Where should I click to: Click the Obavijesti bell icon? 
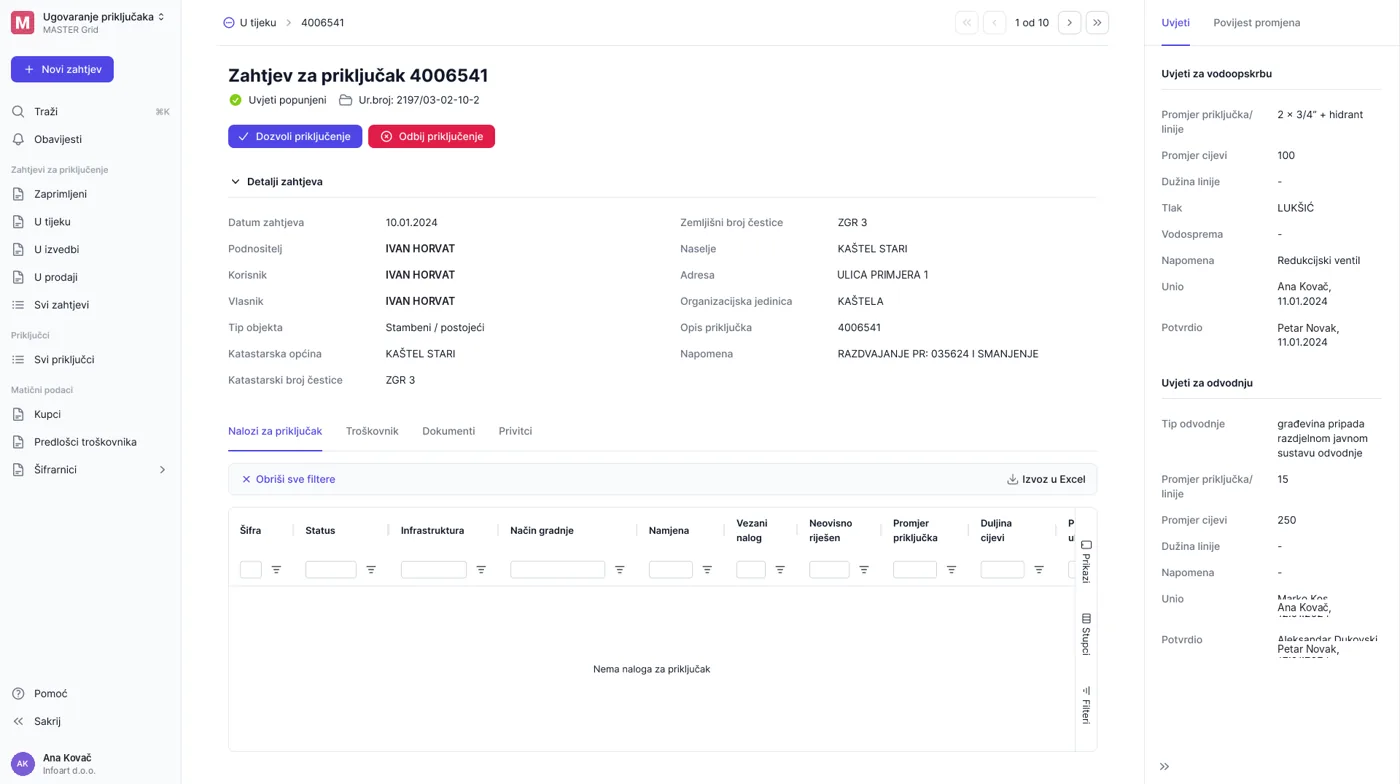tap(18, 139)
